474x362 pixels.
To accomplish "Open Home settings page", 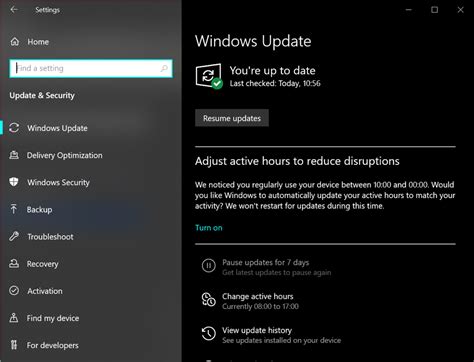I will click(38, 42).
